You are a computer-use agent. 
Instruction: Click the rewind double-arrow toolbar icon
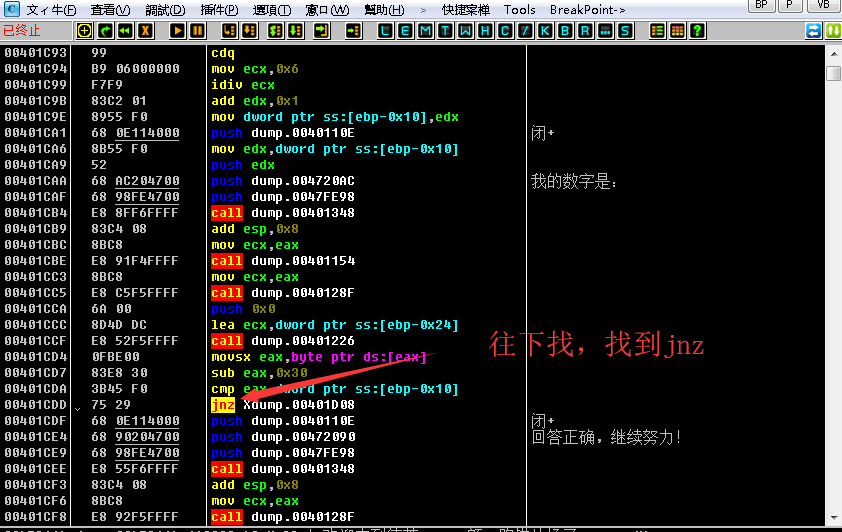point(125,31)
